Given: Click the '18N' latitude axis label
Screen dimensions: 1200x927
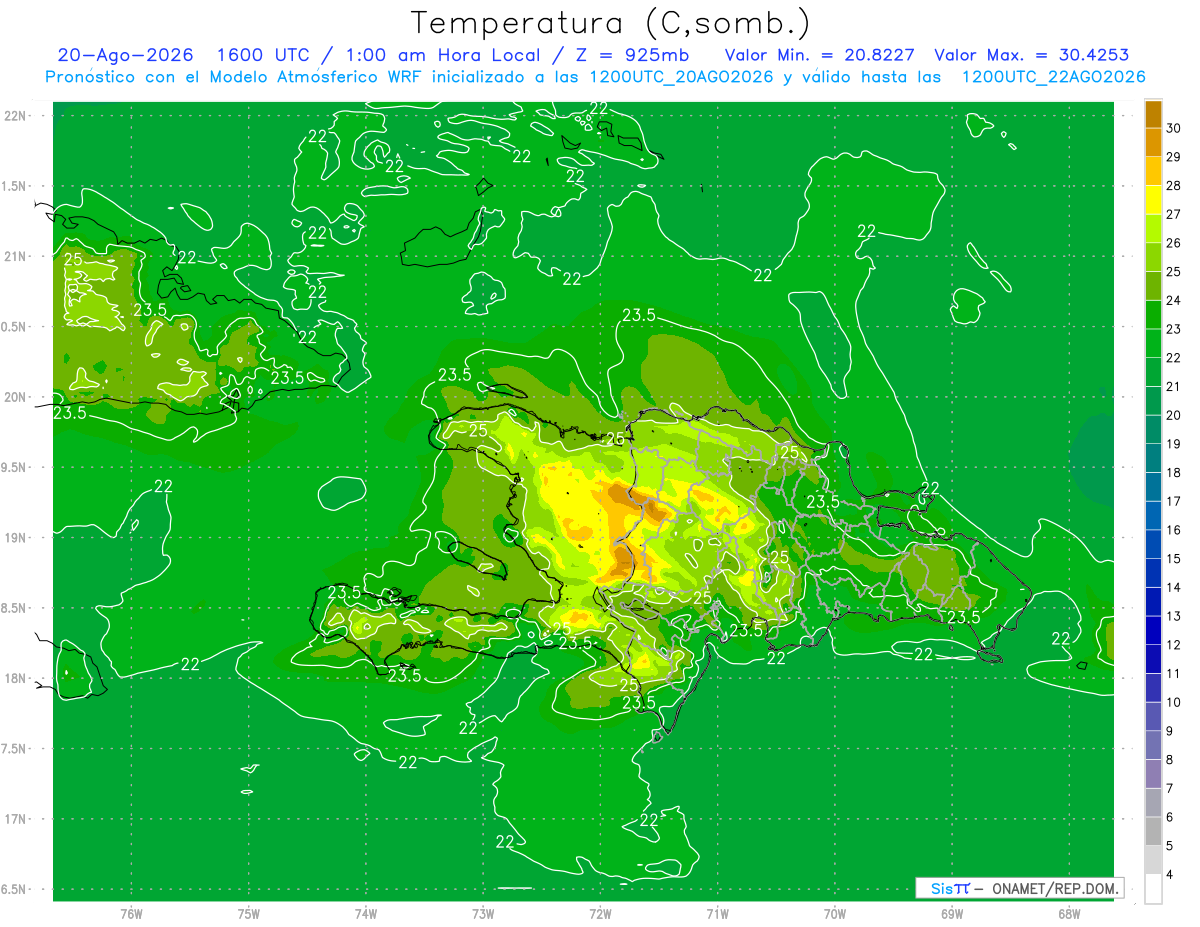Looking at the screenshot, I should tap(14, 678).
